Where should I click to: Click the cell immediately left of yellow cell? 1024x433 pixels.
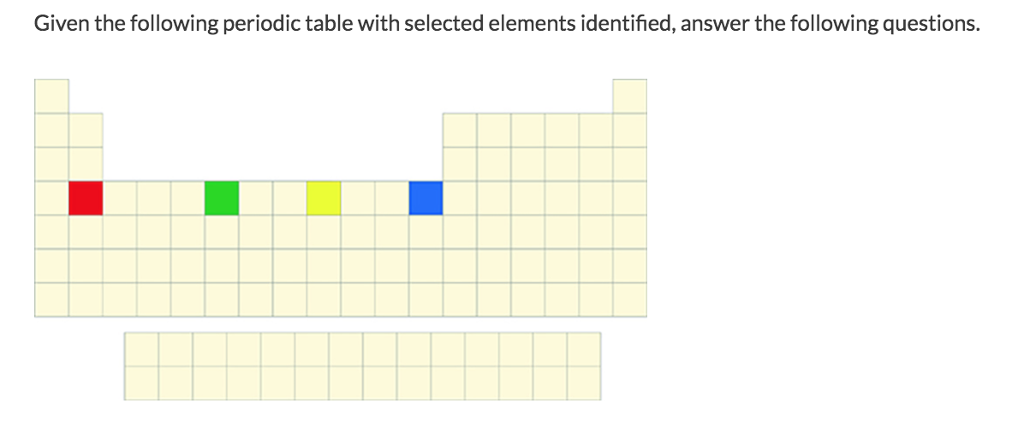click(x=290, y=198)
